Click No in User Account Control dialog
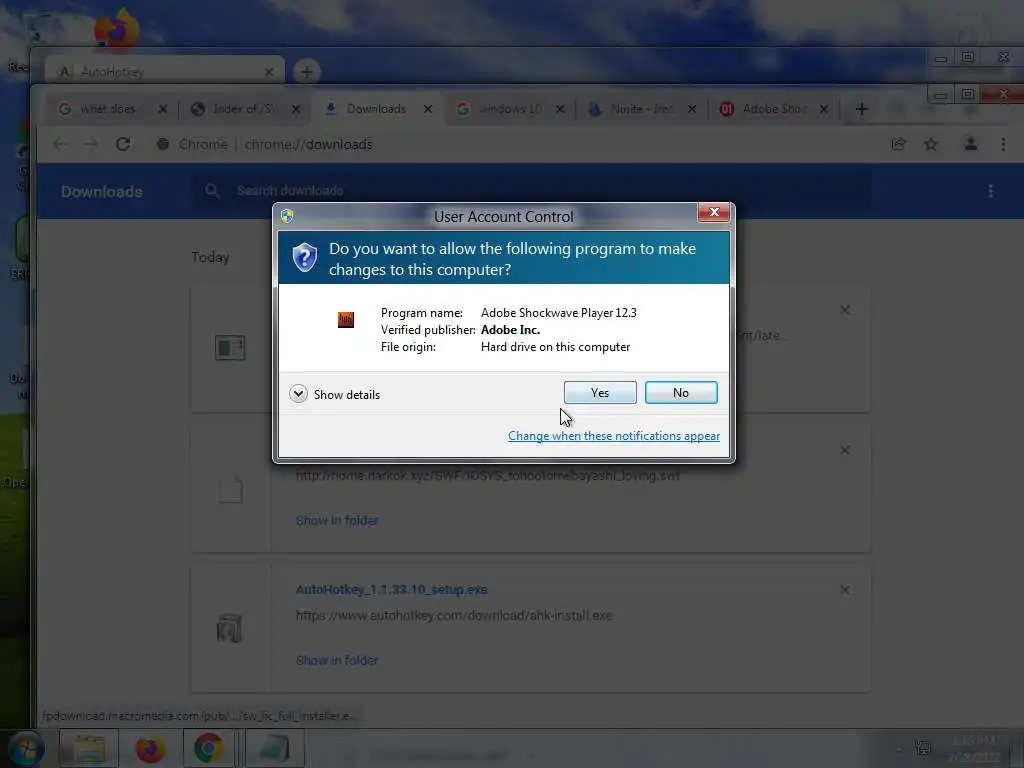Screen dimensions: 1024x768 pos(680,392)
